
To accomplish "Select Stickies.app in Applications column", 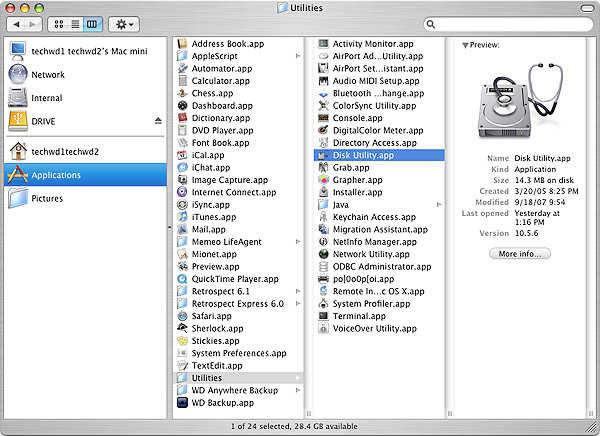I will [x=208, y=341].
